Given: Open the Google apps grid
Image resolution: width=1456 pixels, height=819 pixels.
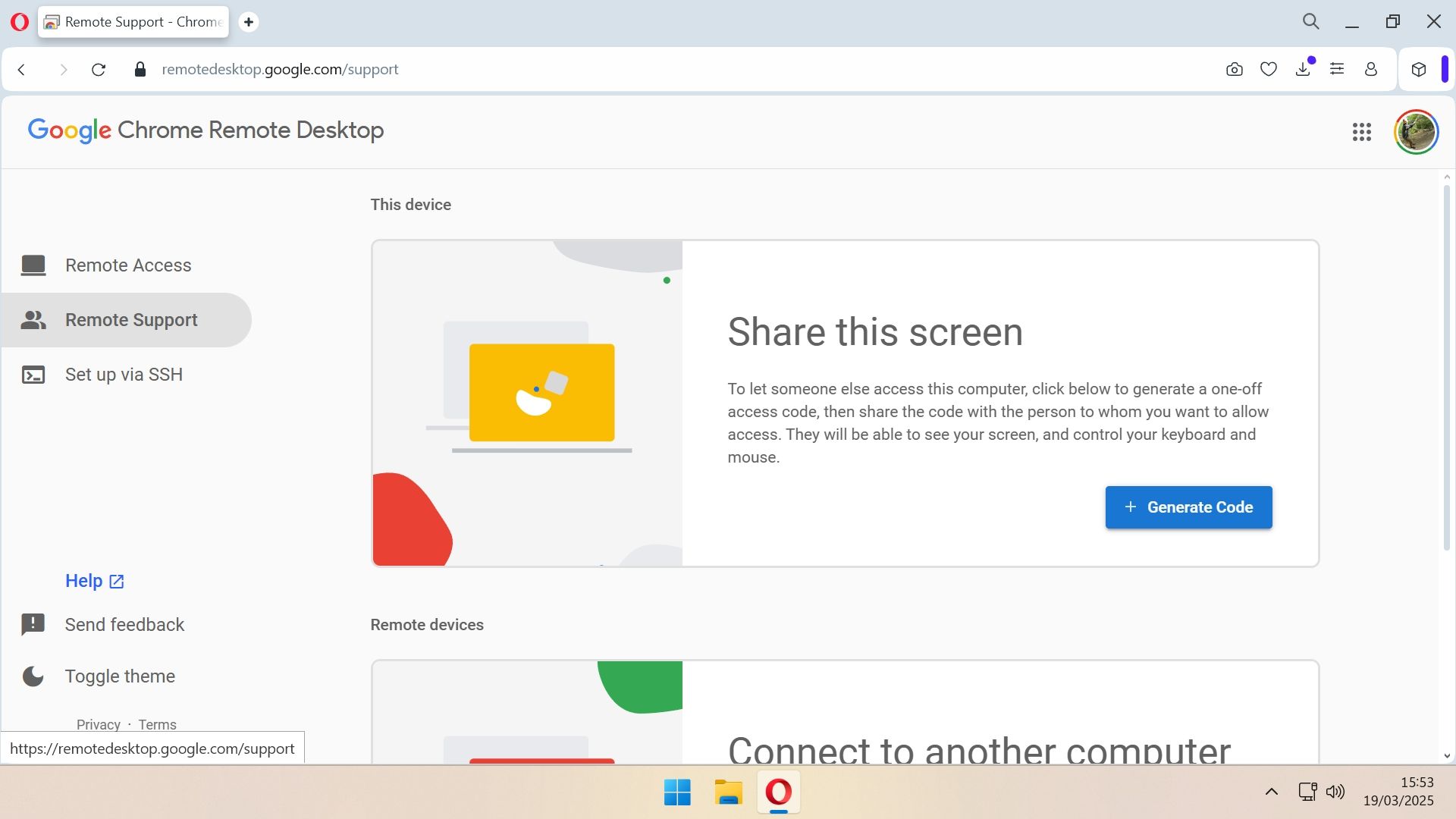Looking at the screenshot, I should [x=1362, y=132].
